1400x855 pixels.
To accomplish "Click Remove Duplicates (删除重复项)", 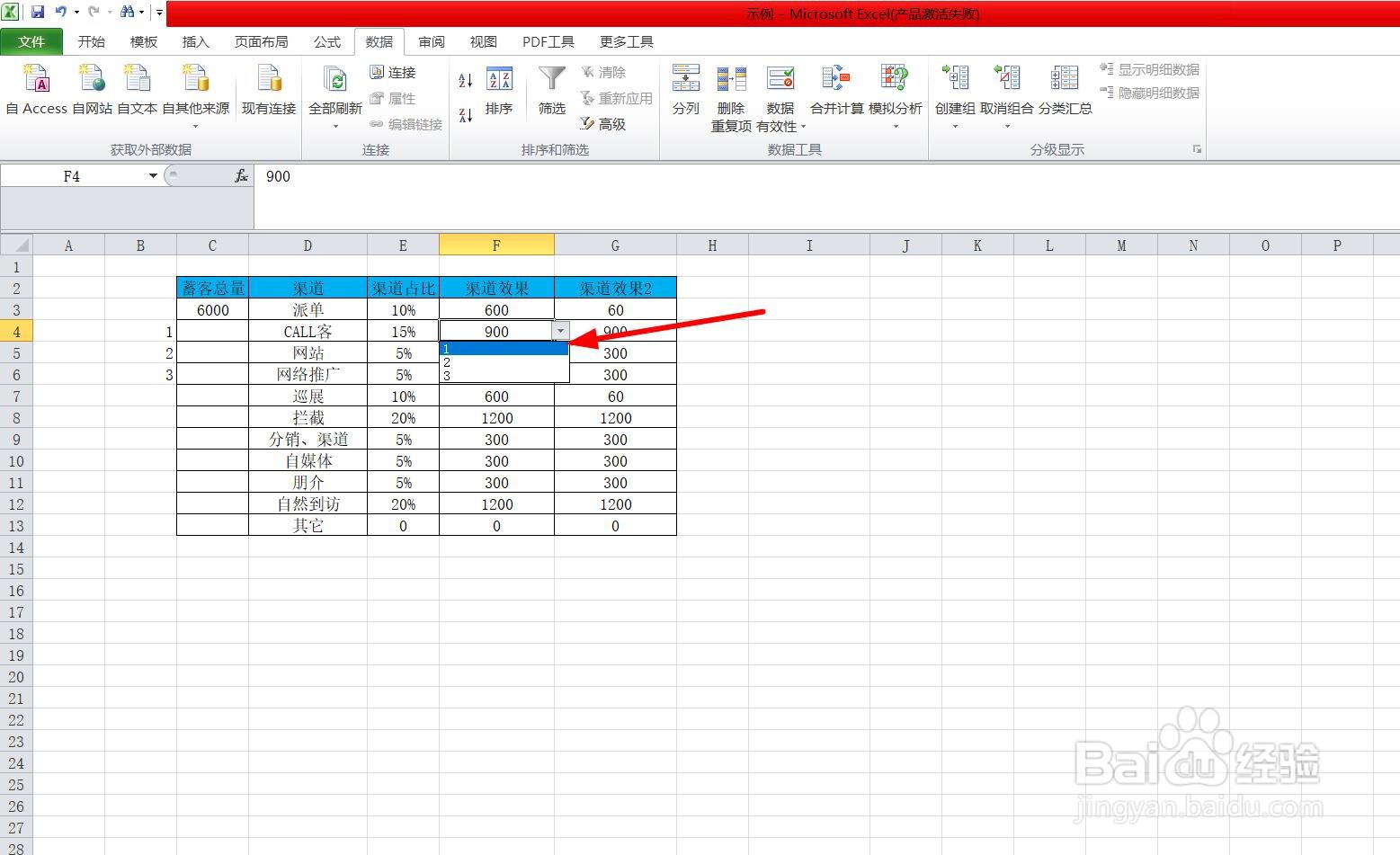I will (731, 97).
